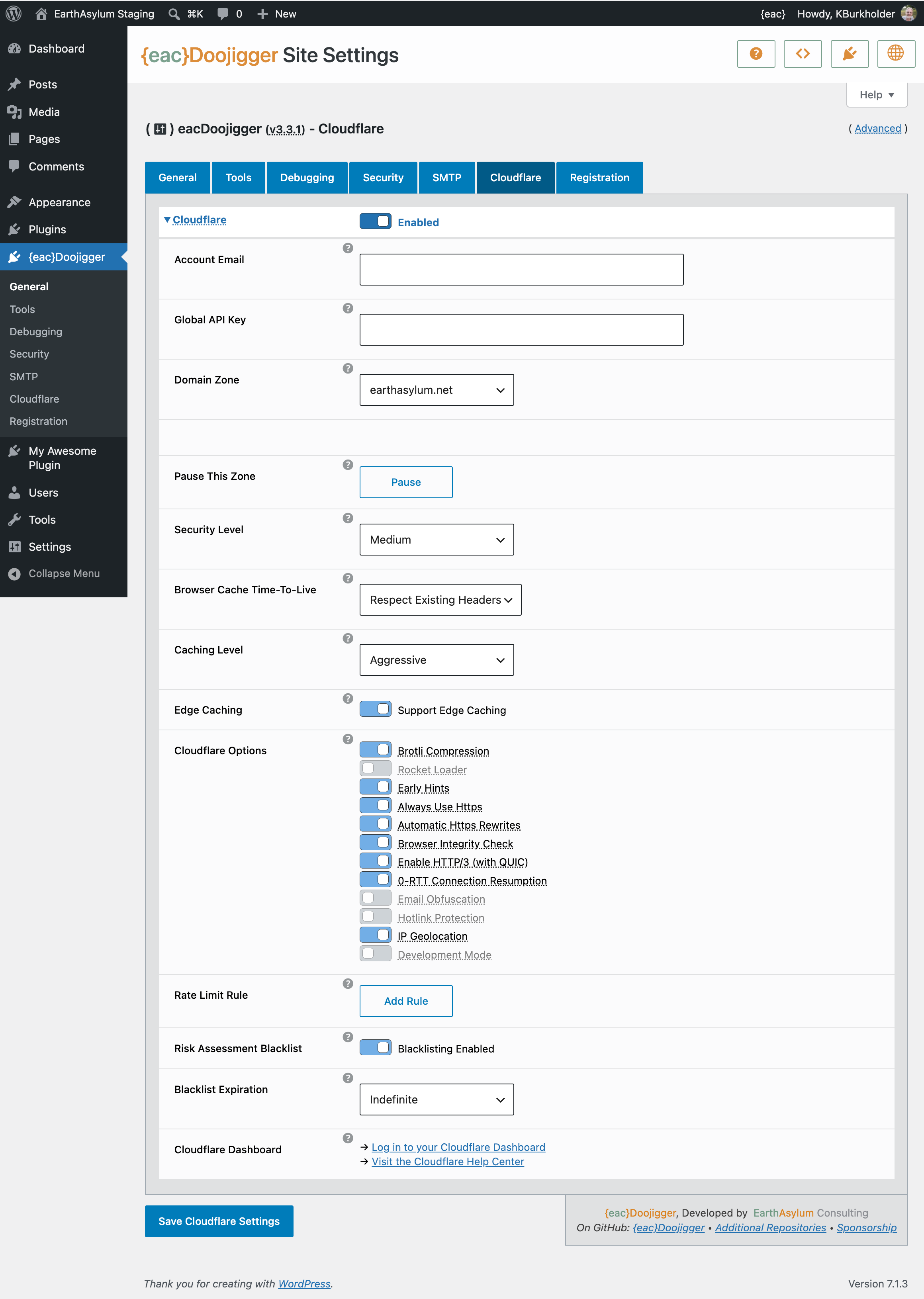924x1299 pixels.
Task: Click the help icon next to Security Level
Action: (x=348, y=519)
